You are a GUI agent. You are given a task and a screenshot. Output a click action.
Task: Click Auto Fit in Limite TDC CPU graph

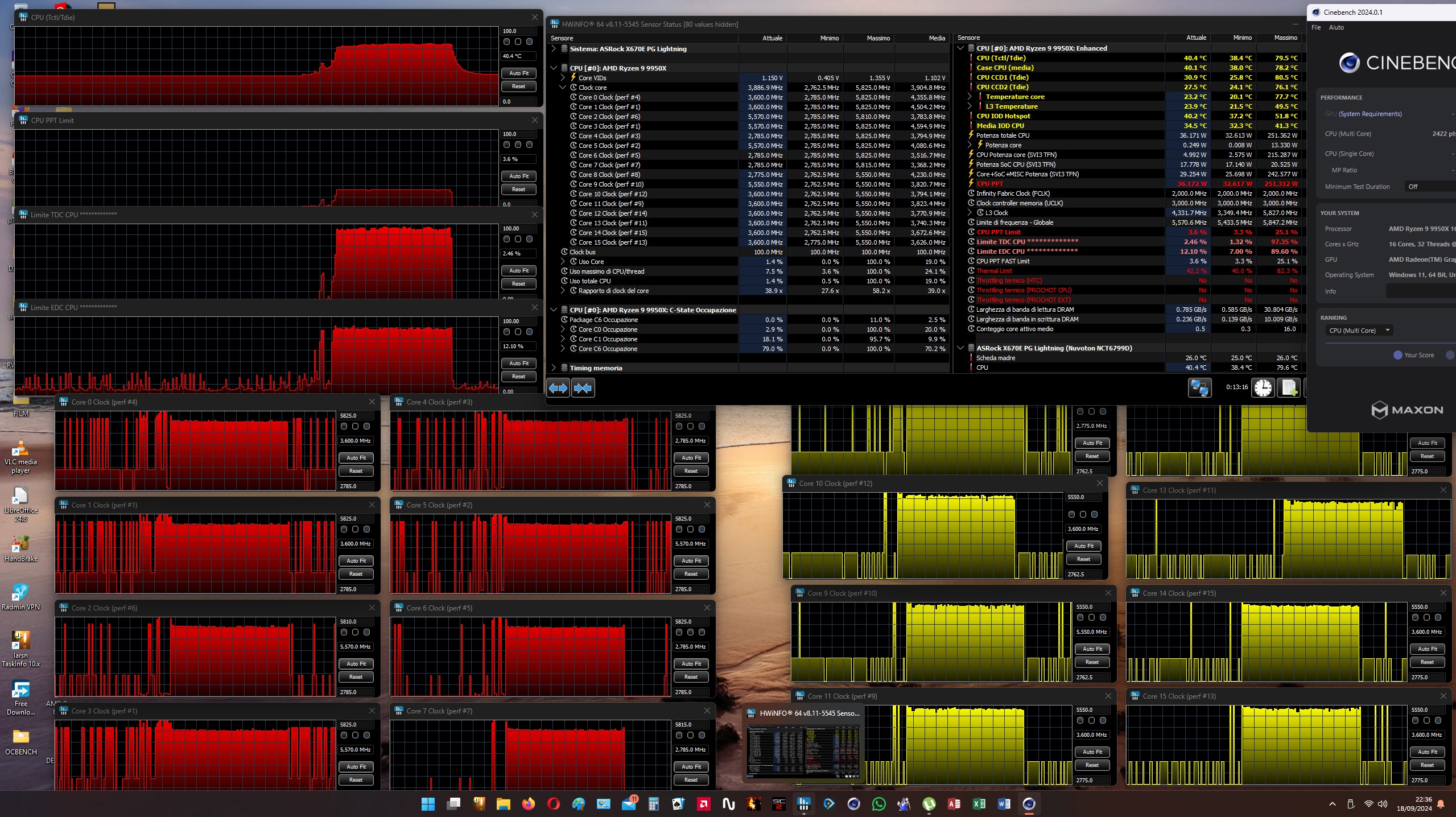518,271
